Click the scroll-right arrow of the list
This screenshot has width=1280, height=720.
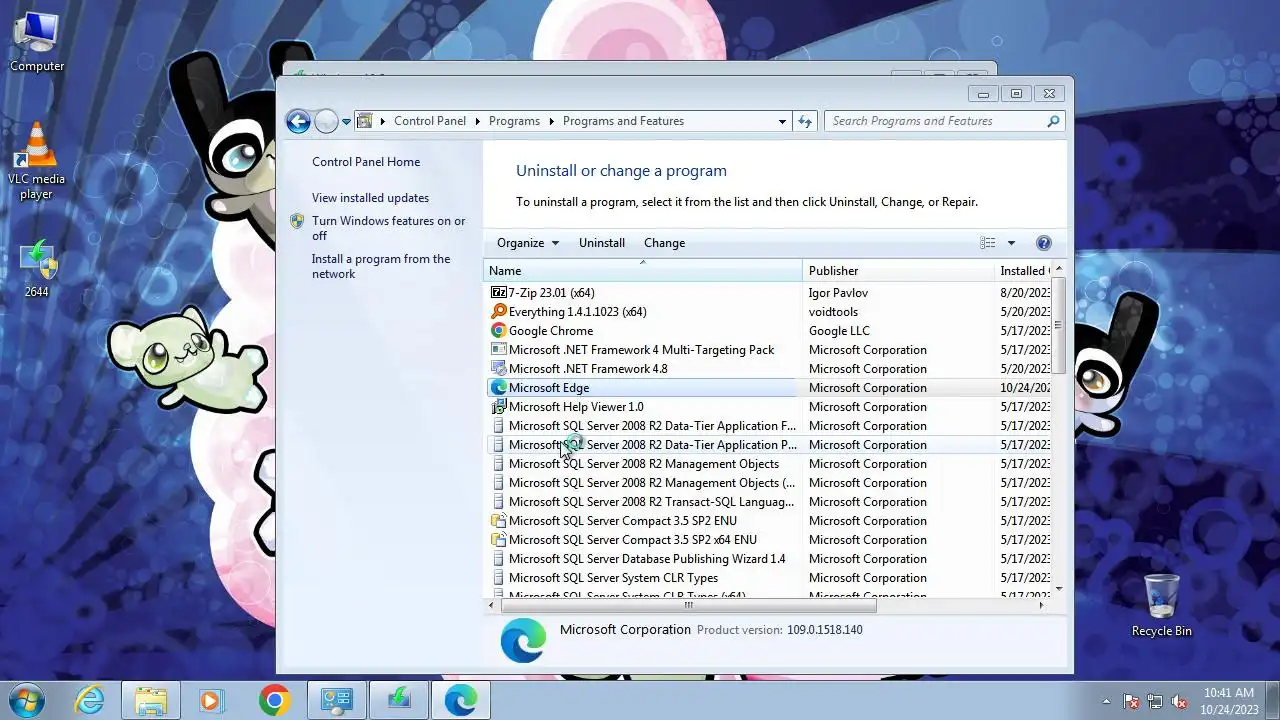(1041, 605)
